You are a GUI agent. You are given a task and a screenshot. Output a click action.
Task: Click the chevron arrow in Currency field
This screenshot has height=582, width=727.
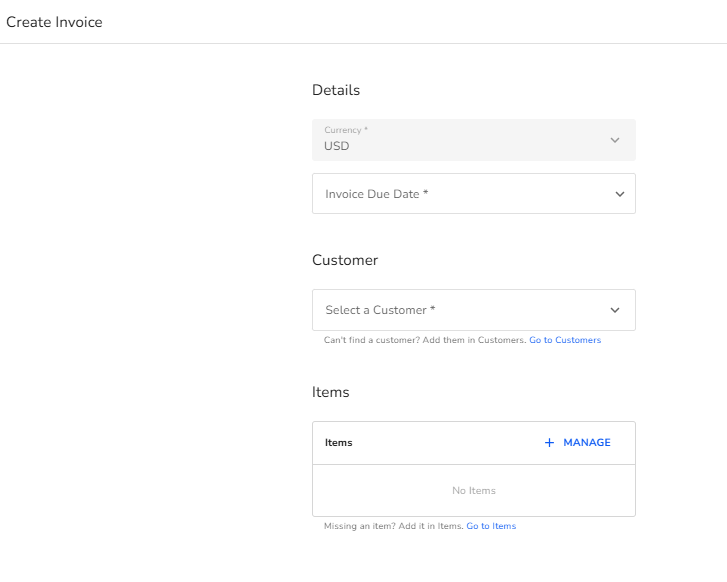(x=615, y=140)
